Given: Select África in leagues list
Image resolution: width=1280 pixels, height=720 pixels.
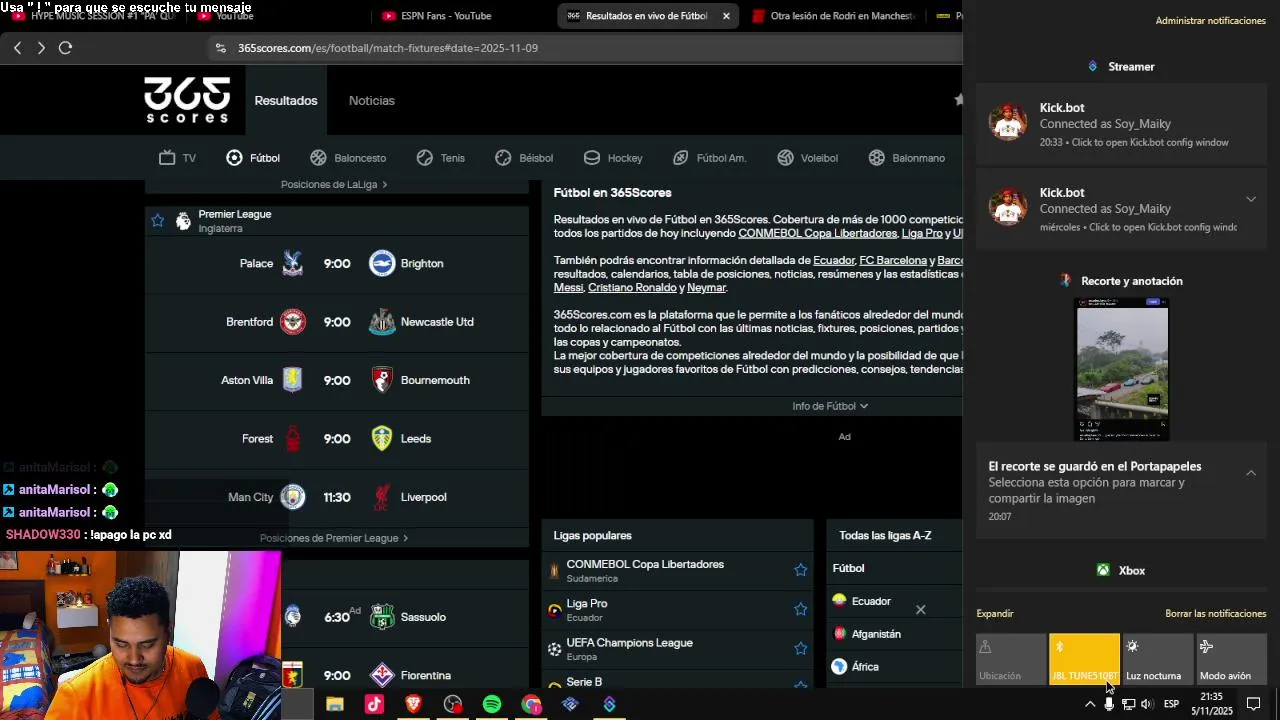Looking at the screenshot, I should pos(865,667).
